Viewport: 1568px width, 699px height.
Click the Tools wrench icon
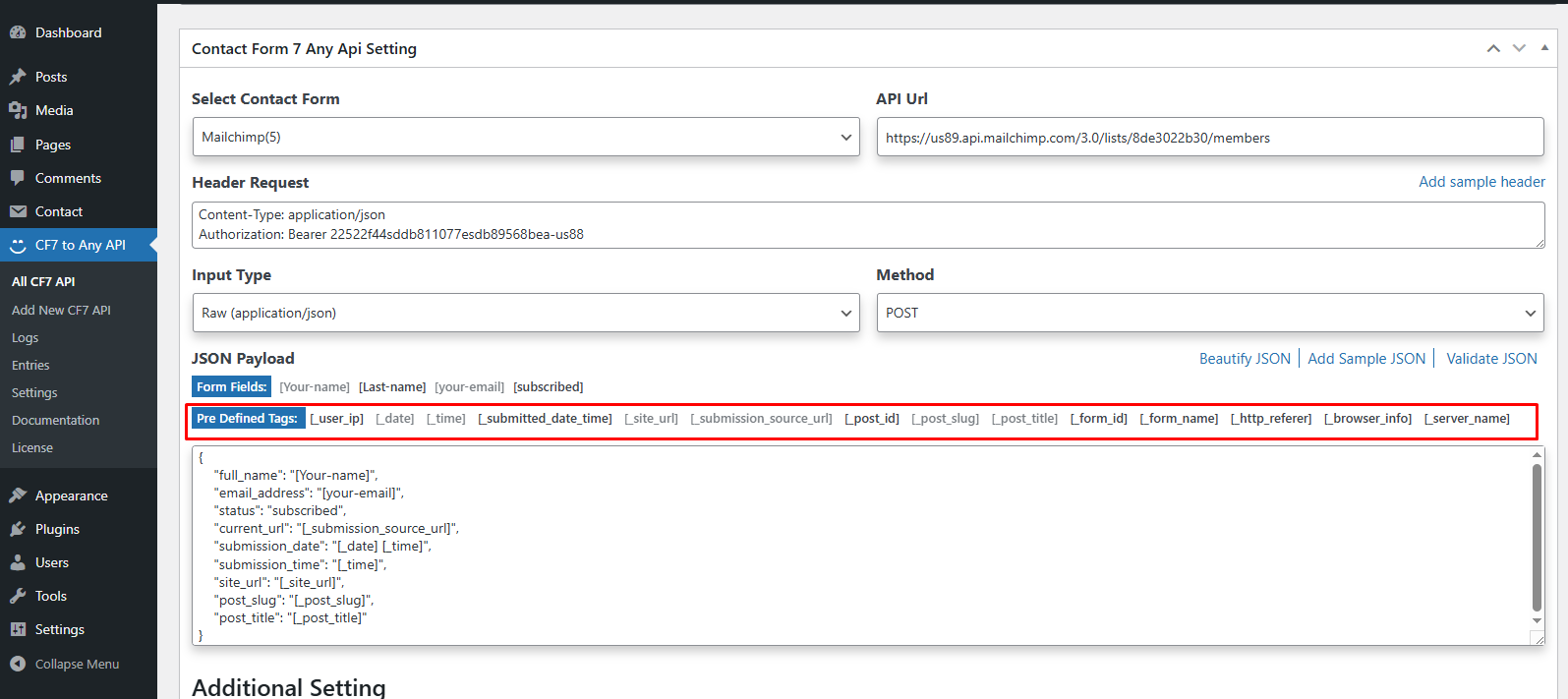(x=18, y=596)
